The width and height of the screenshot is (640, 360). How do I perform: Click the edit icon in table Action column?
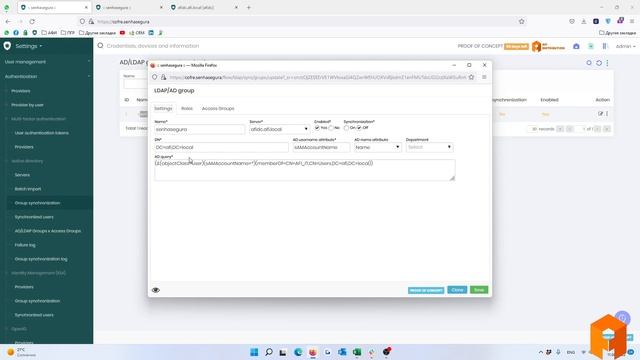click(x=600, y=114)
